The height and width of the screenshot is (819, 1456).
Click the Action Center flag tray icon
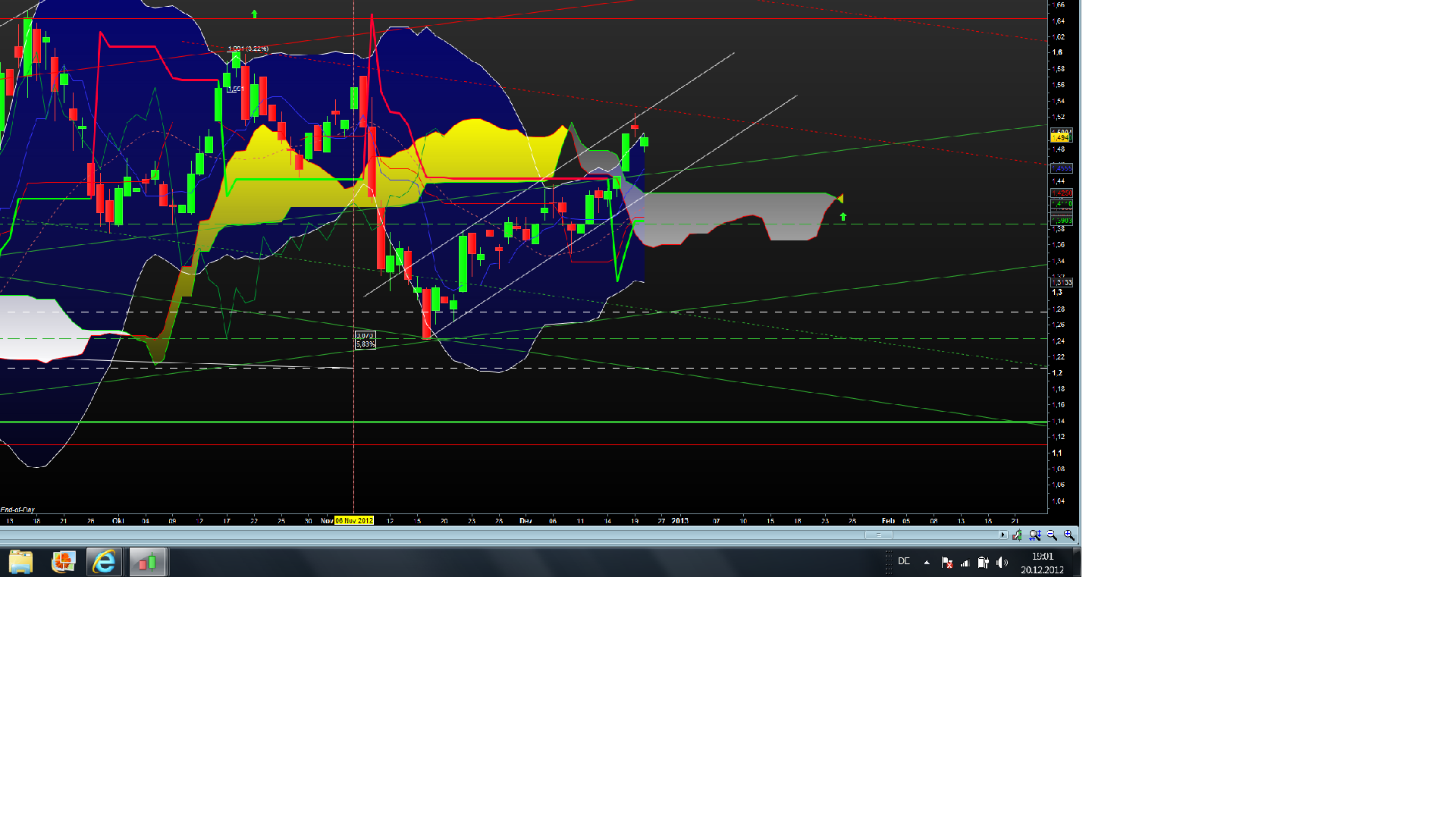tap(946, 563)
